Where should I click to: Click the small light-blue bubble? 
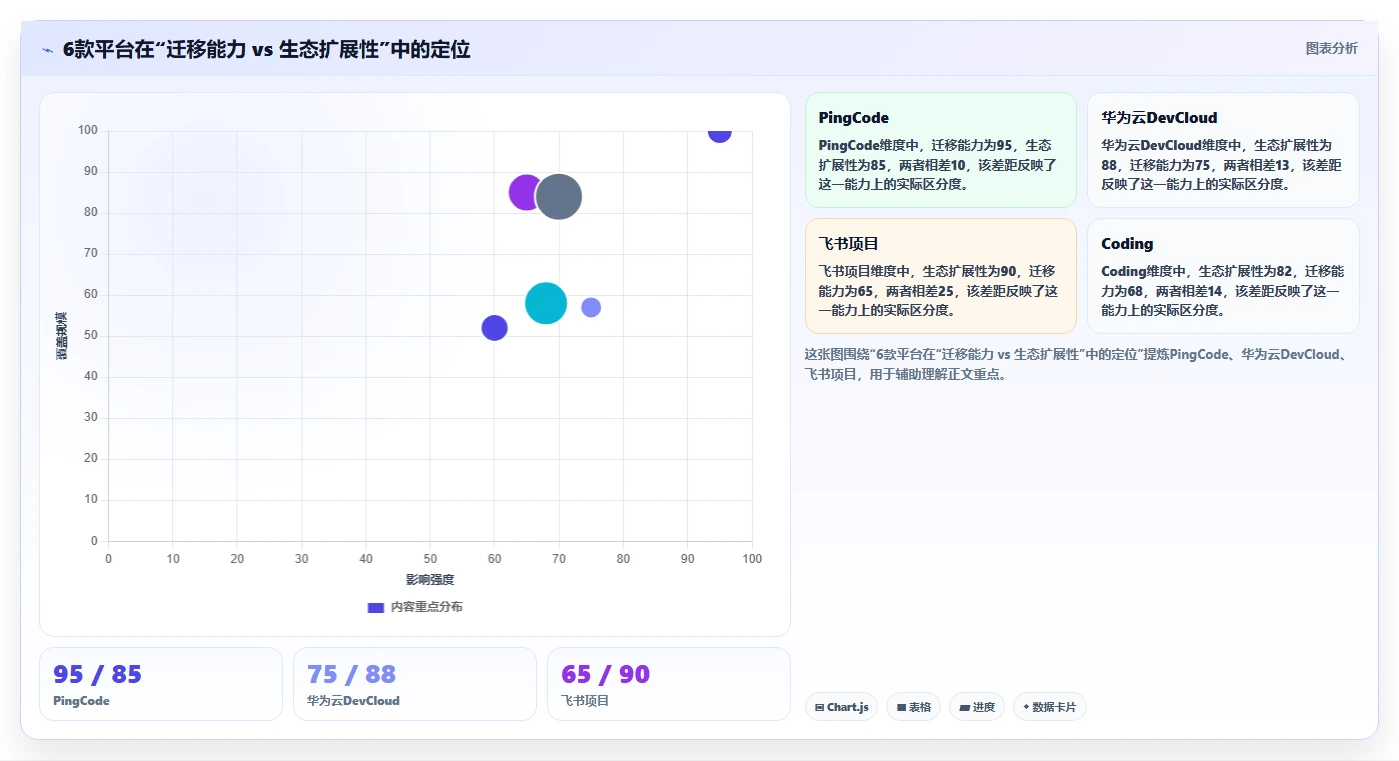pyautogui.click(x=591, y=307)
